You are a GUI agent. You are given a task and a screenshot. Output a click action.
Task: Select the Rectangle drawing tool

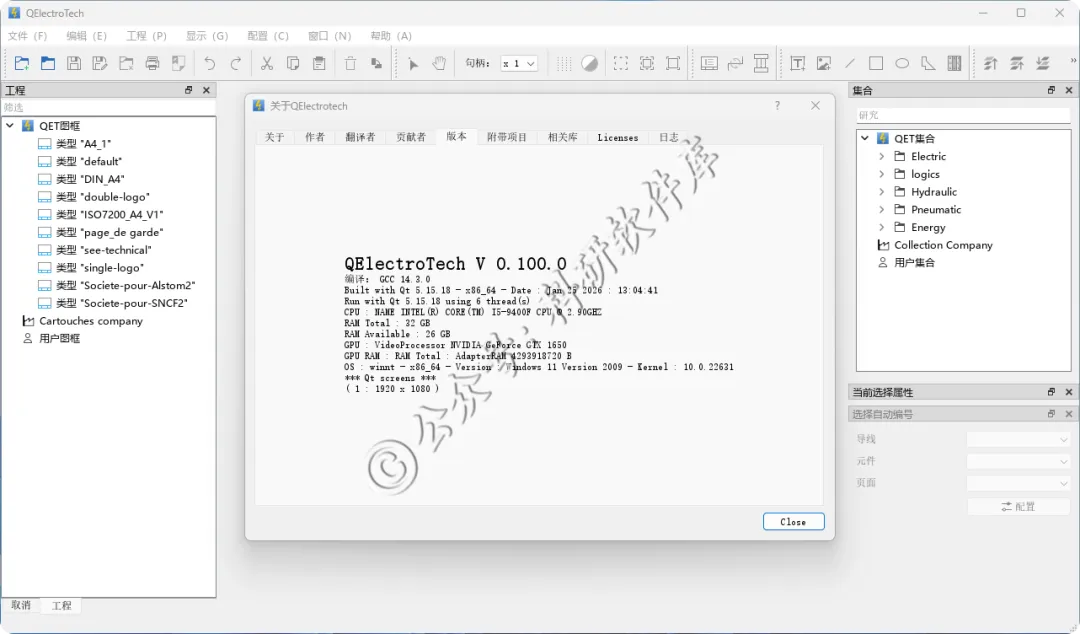pos(876,63)
